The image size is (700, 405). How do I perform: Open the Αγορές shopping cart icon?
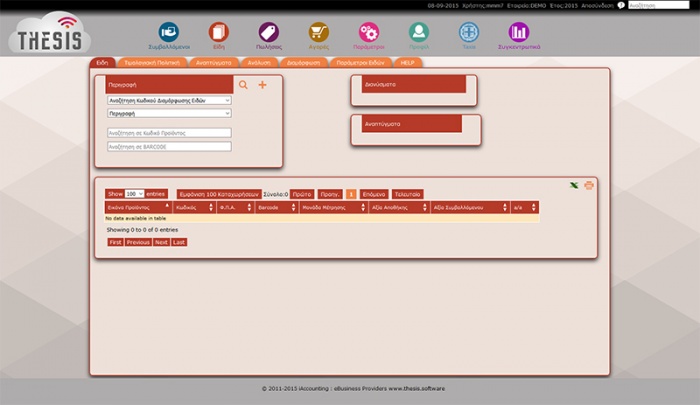[318, 32]
